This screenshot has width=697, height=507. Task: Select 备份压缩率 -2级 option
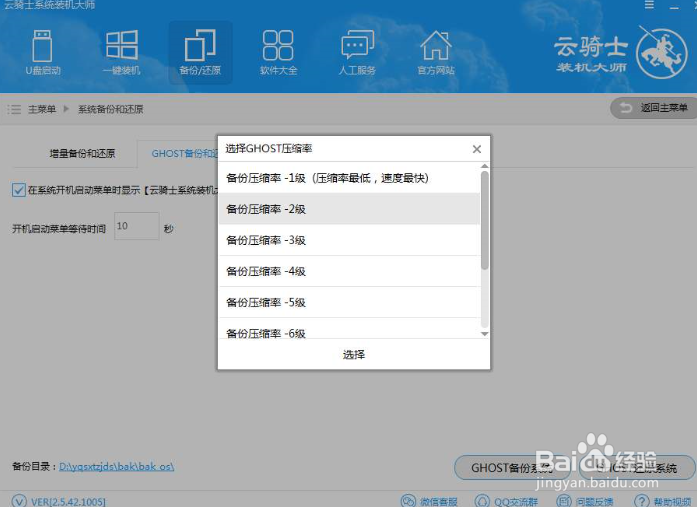click(x=349, y=209)
